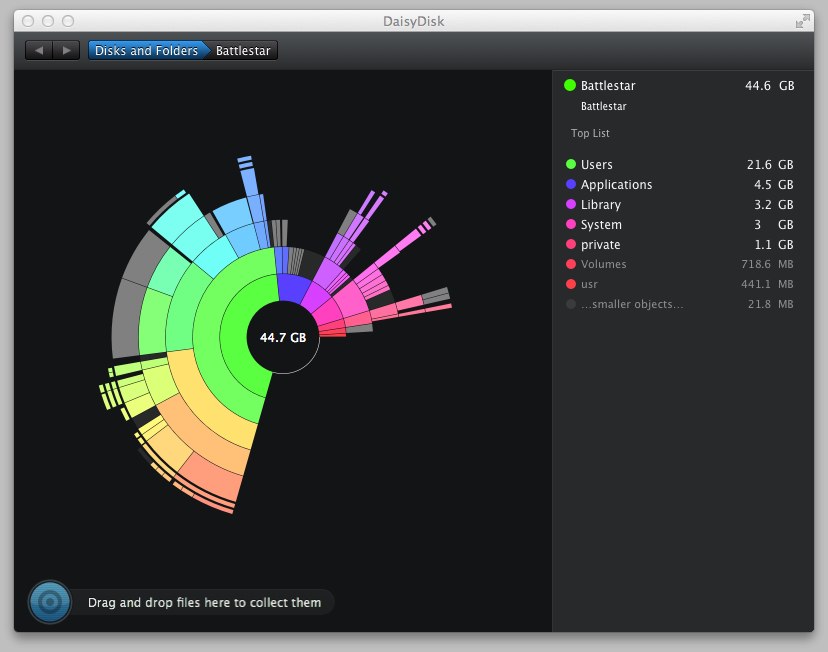
Task: Close the DaisyDisk window
Action: point(28,21)
